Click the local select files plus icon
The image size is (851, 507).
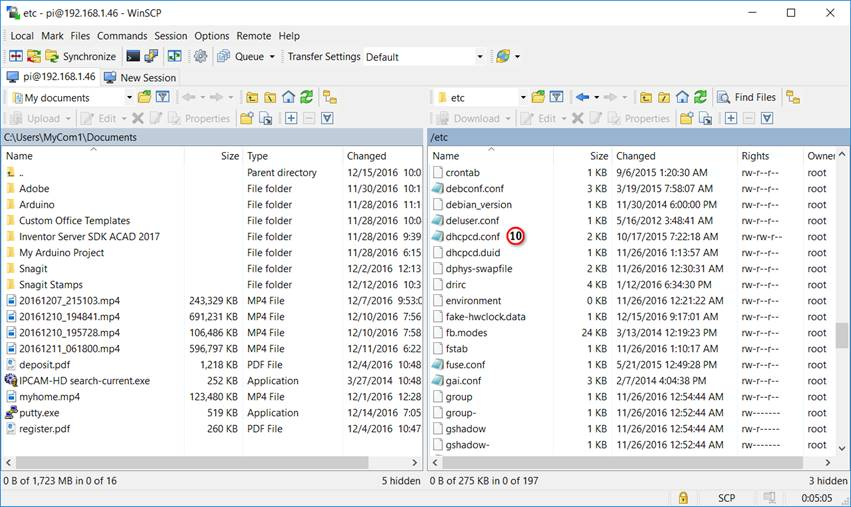[x=291, y=118]
